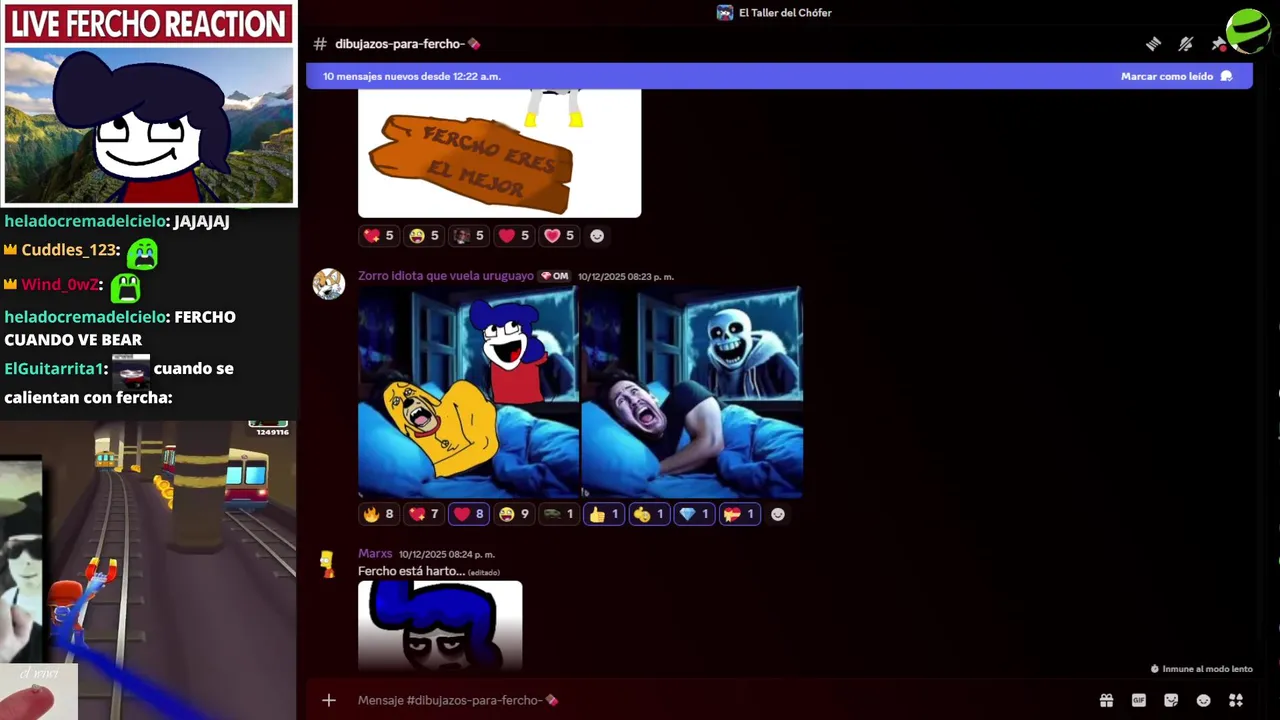Toggle red heart reaction with count 5
The width and height of the screenshot is (1280, 720).
pyautogui.click(x=514, y=236)
